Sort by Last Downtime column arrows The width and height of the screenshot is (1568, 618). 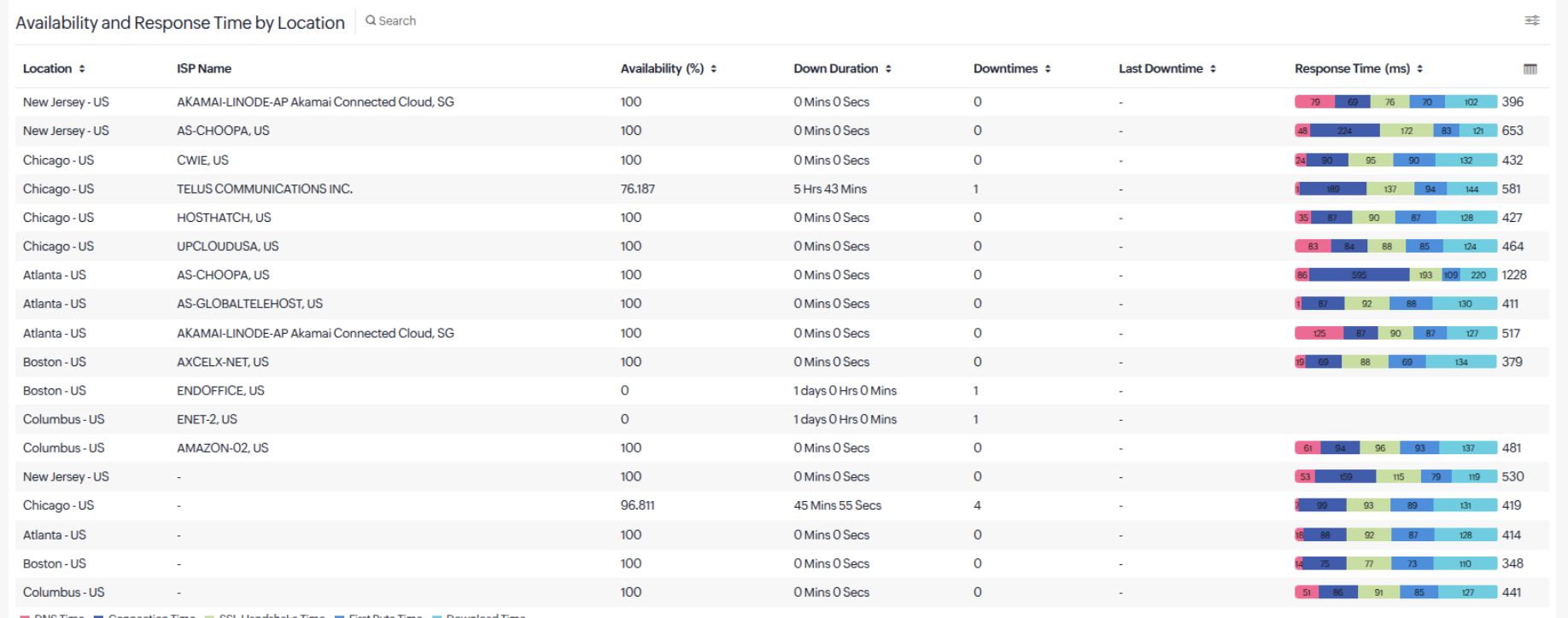pyautogui.click(x=1213, y=69)
